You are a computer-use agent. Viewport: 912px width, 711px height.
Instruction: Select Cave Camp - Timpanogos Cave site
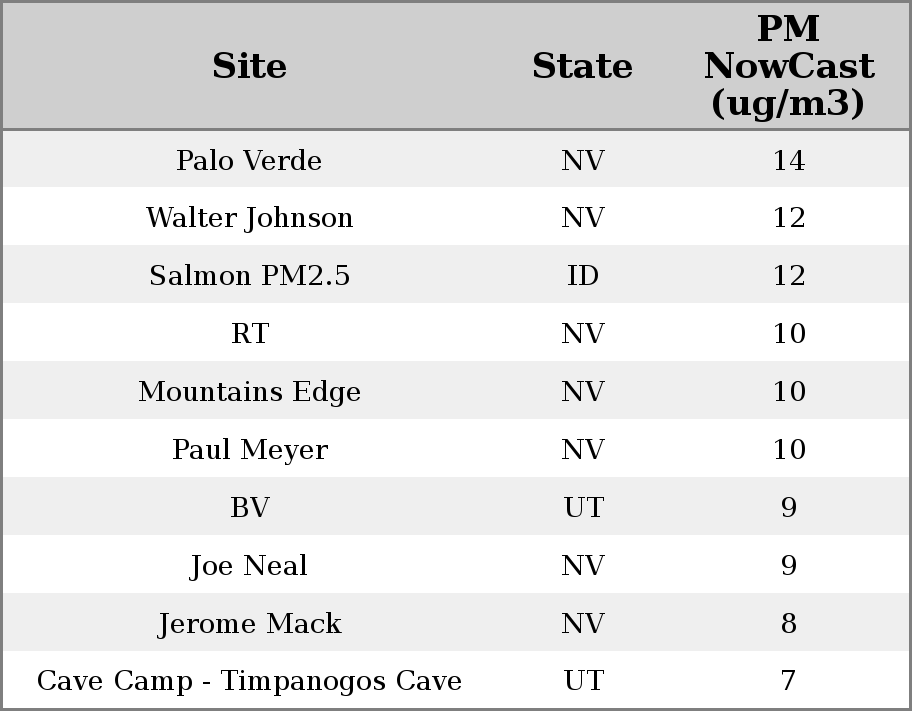pos(249,681)
